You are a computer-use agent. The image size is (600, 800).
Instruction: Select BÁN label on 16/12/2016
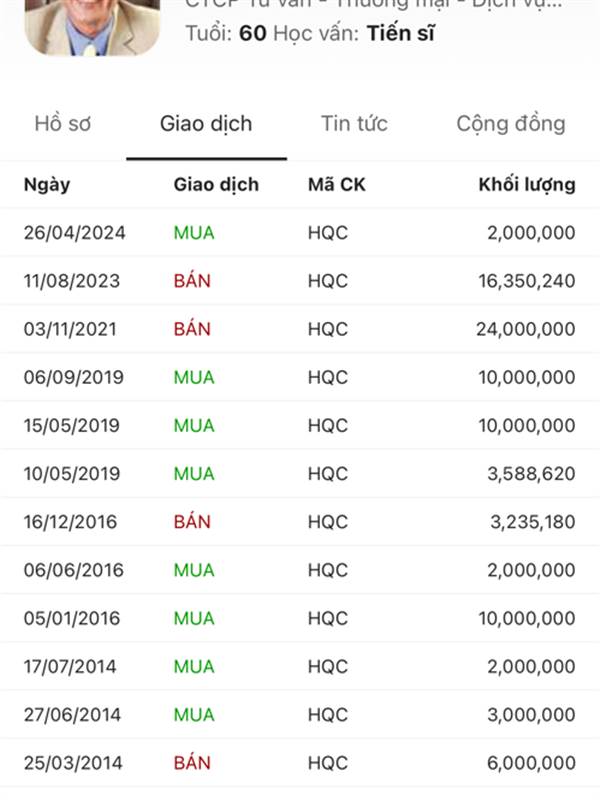(192, 521)
